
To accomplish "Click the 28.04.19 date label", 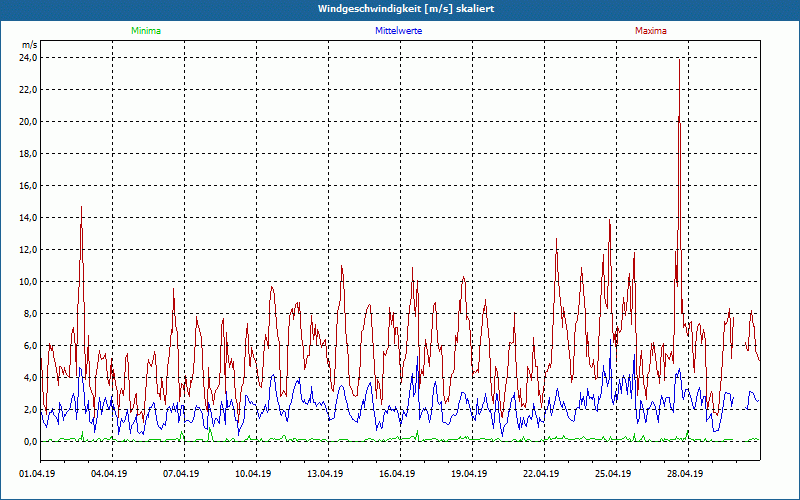I will 685,473.
